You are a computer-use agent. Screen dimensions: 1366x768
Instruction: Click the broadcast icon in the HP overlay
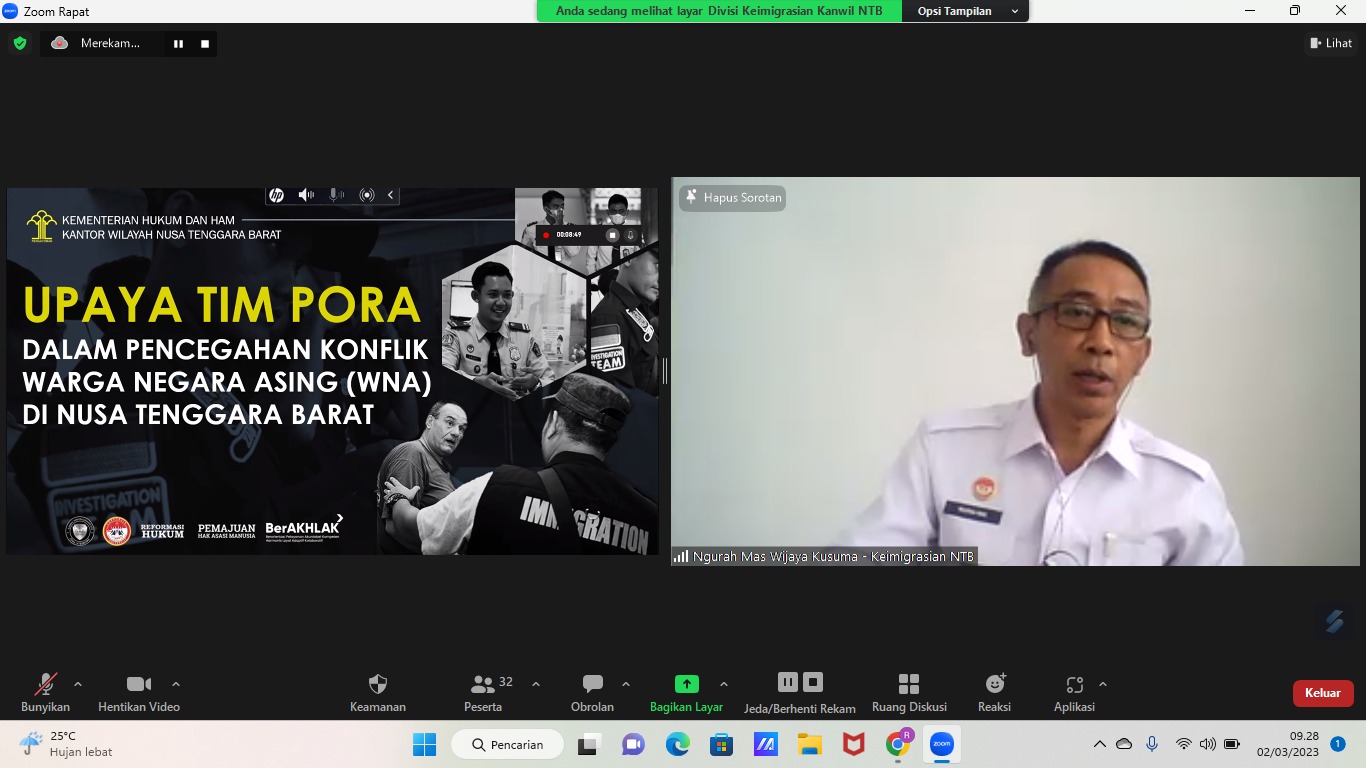pyautogui.click(x=367, y=195)
